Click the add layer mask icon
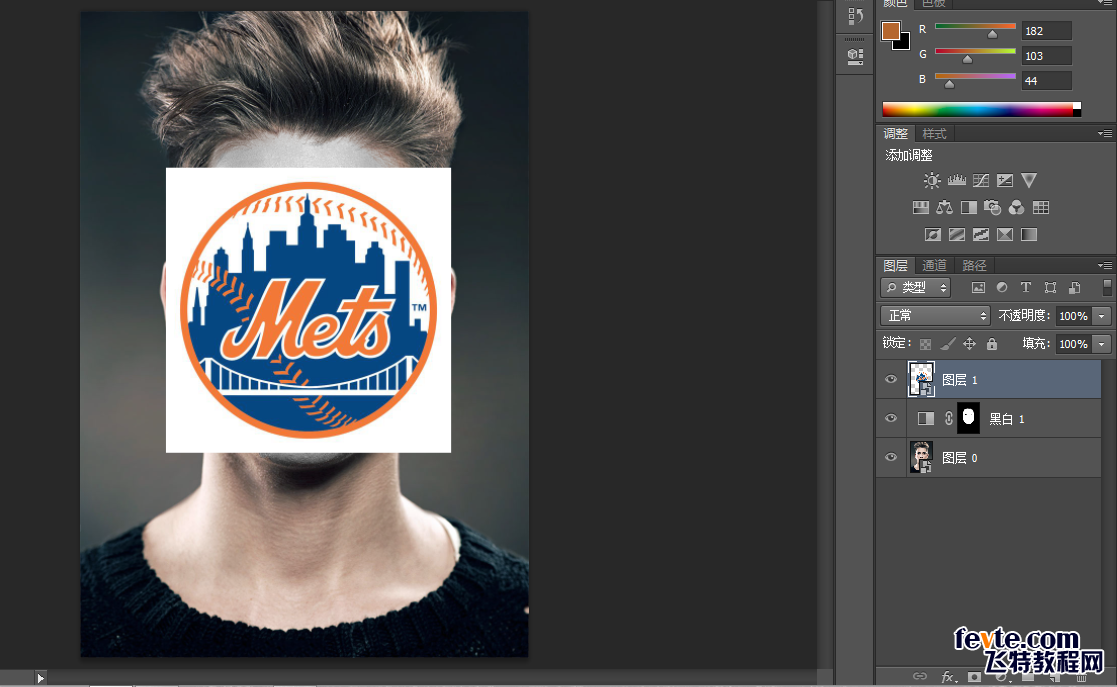This screenshot has height=687, width=1117. pos(974,676)
